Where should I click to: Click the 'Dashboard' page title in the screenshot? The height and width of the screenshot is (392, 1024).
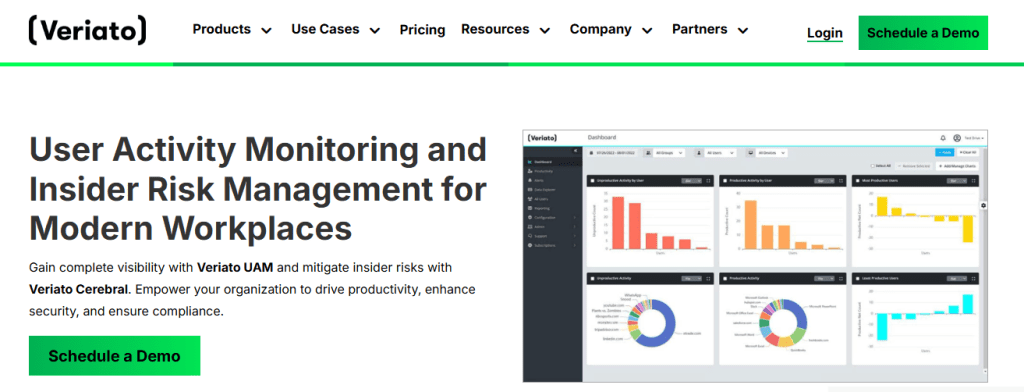[x=602, y=137]
